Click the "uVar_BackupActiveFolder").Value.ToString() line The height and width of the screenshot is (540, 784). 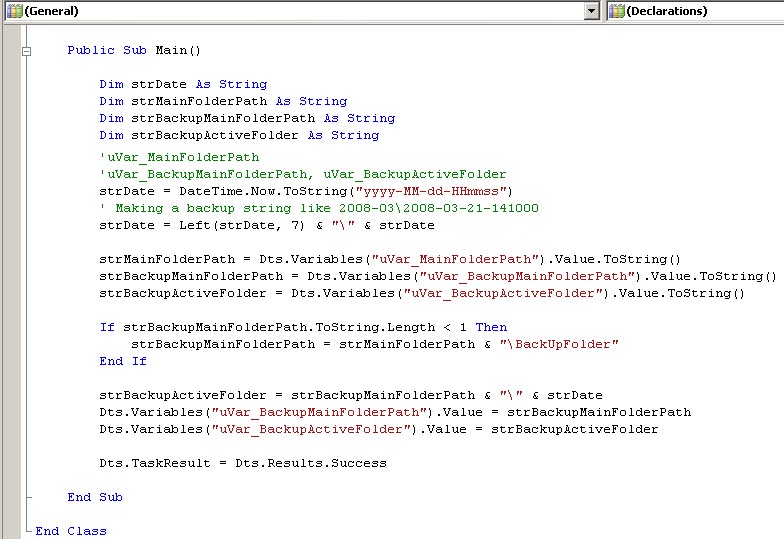pos(422,293)
